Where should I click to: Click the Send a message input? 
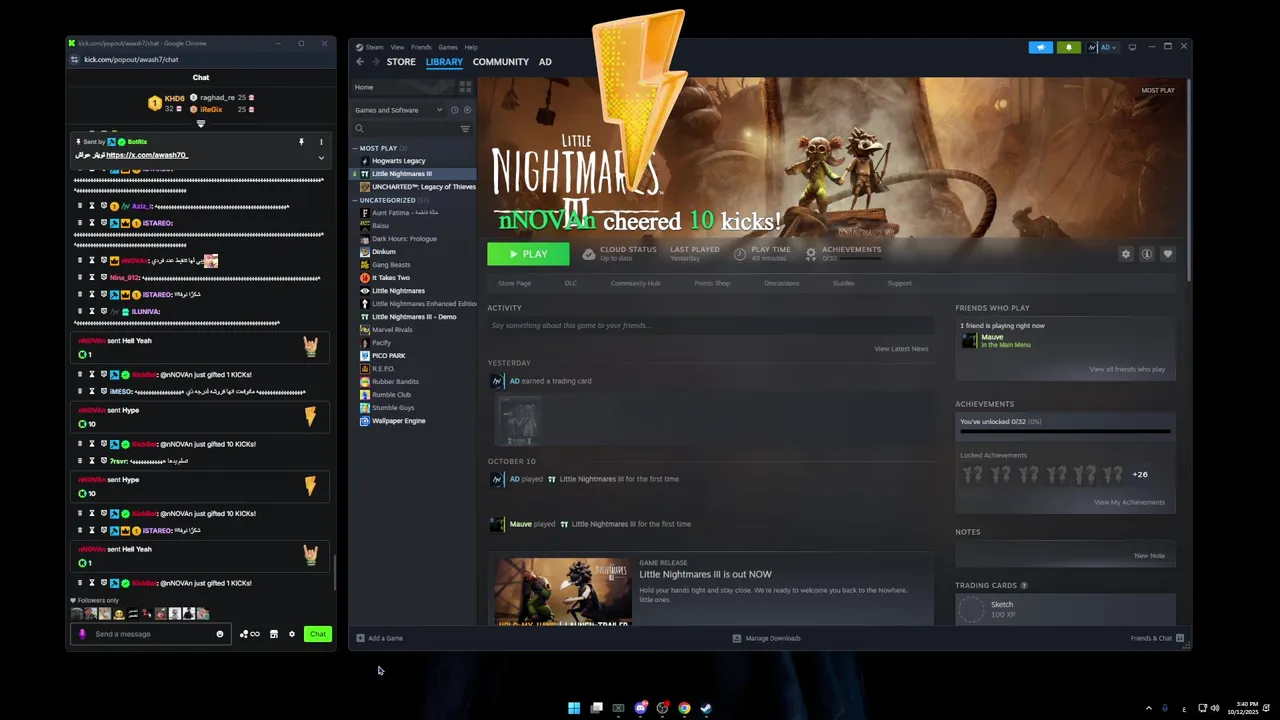coord(151,634)
